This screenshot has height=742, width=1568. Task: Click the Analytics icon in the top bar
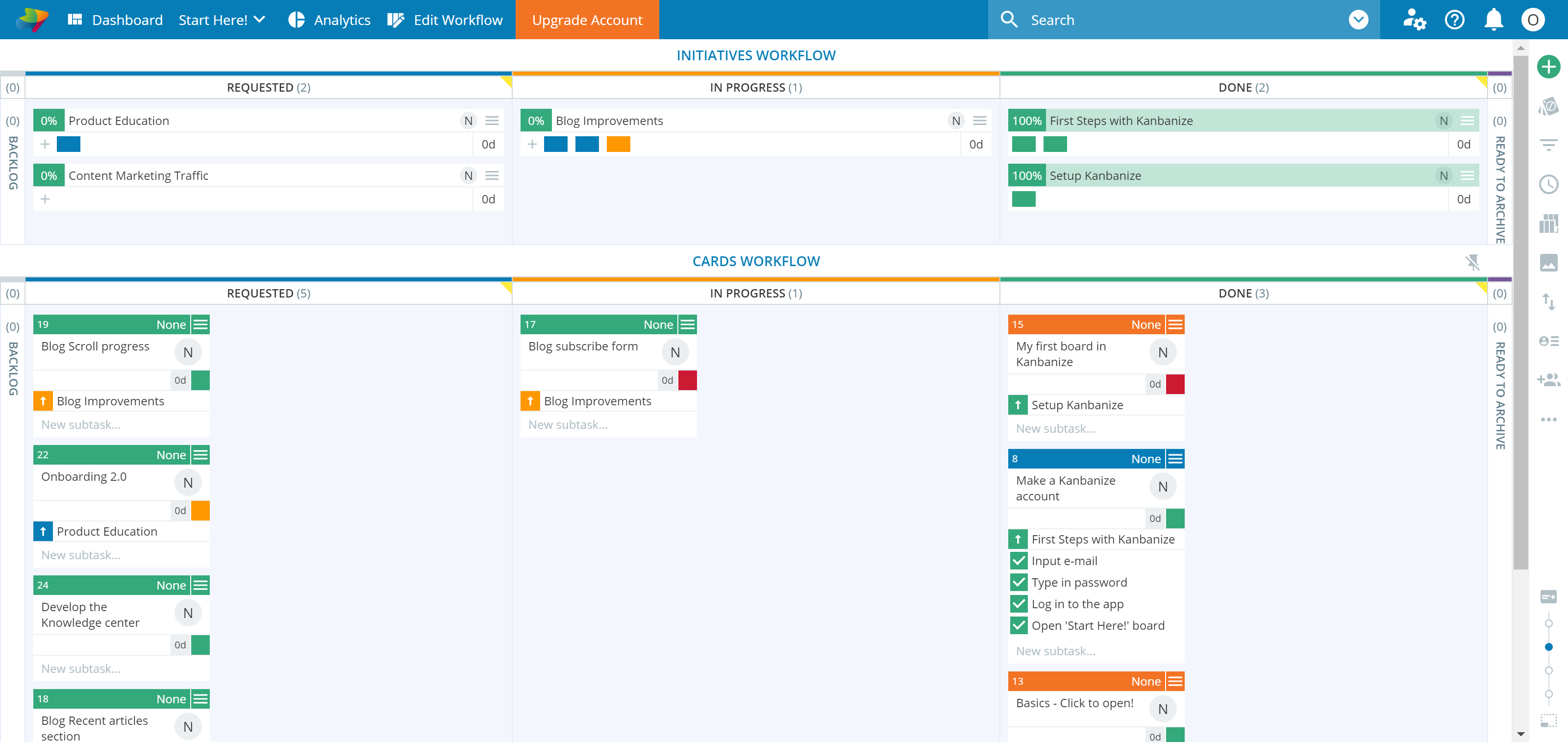tap(297, 20)
